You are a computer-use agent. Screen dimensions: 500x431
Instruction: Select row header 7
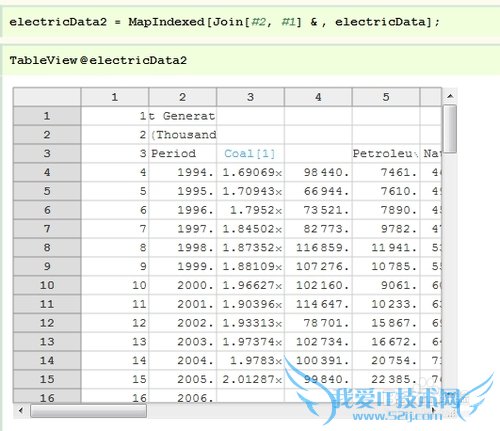47,229
